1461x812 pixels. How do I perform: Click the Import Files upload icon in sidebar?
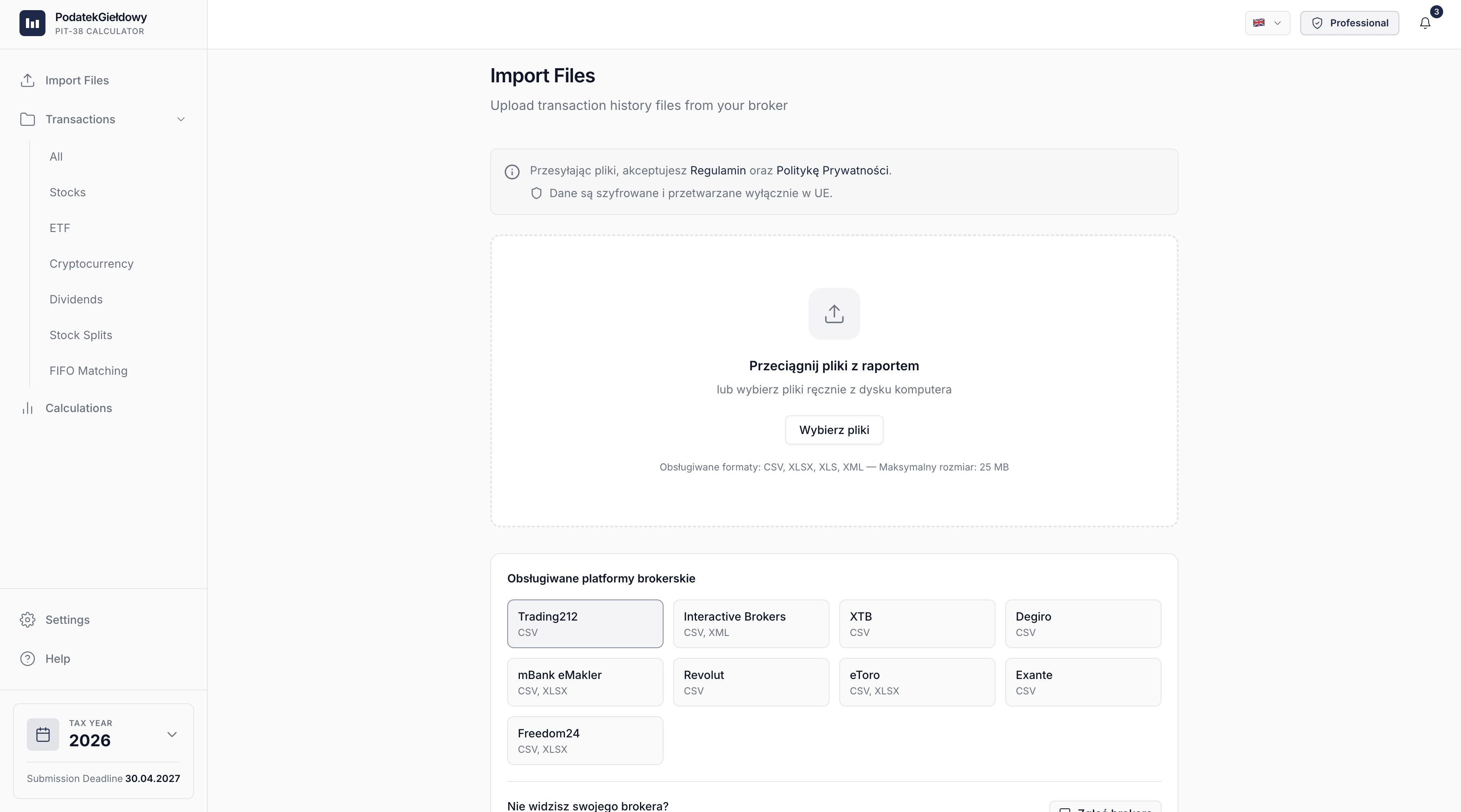pos(27,80)
